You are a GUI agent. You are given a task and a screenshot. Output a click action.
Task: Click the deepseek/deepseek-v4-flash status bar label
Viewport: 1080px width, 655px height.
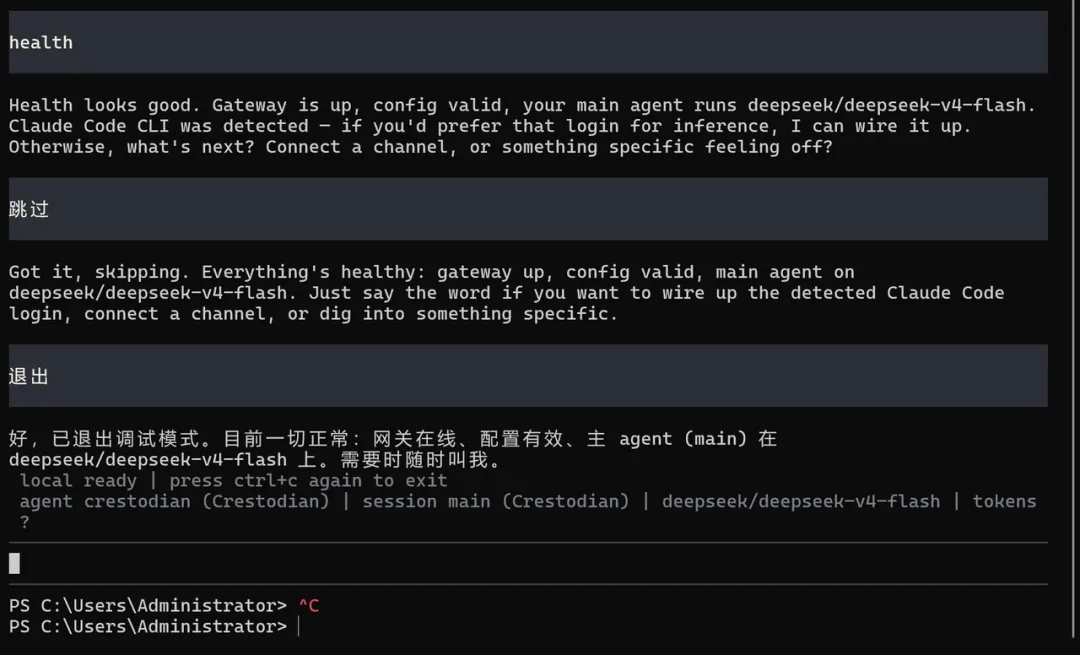pyautogui.click(x=800, y=501)
